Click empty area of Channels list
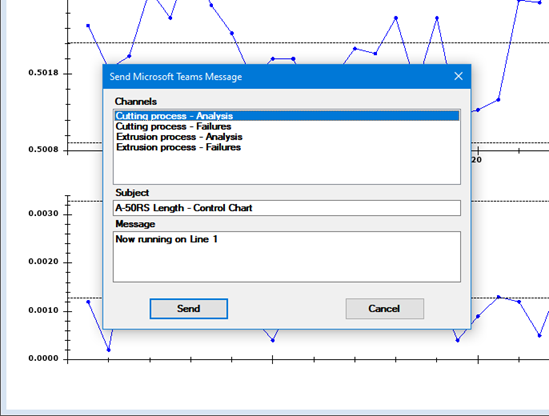The height and width of the screenshot is (416, 549). (286, 168)
